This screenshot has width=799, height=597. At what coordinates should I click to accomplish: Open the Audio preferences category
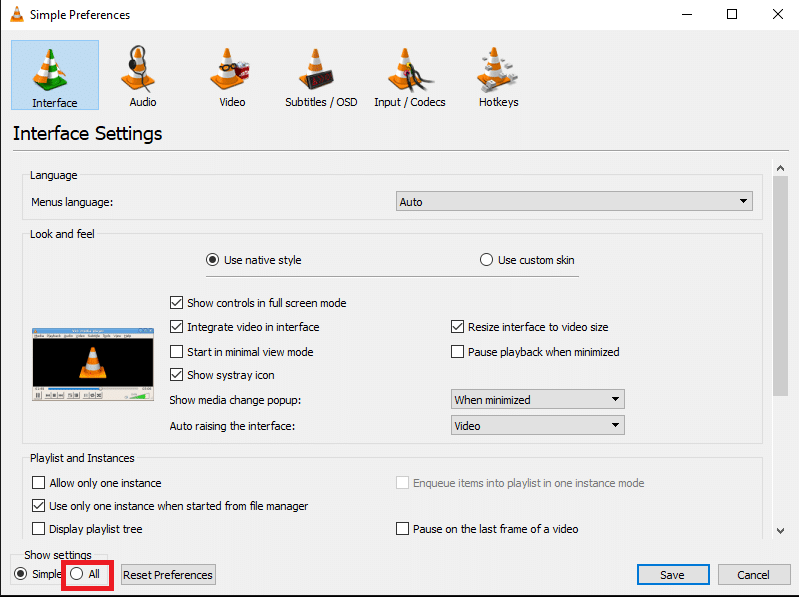click(x=143, y=75)
